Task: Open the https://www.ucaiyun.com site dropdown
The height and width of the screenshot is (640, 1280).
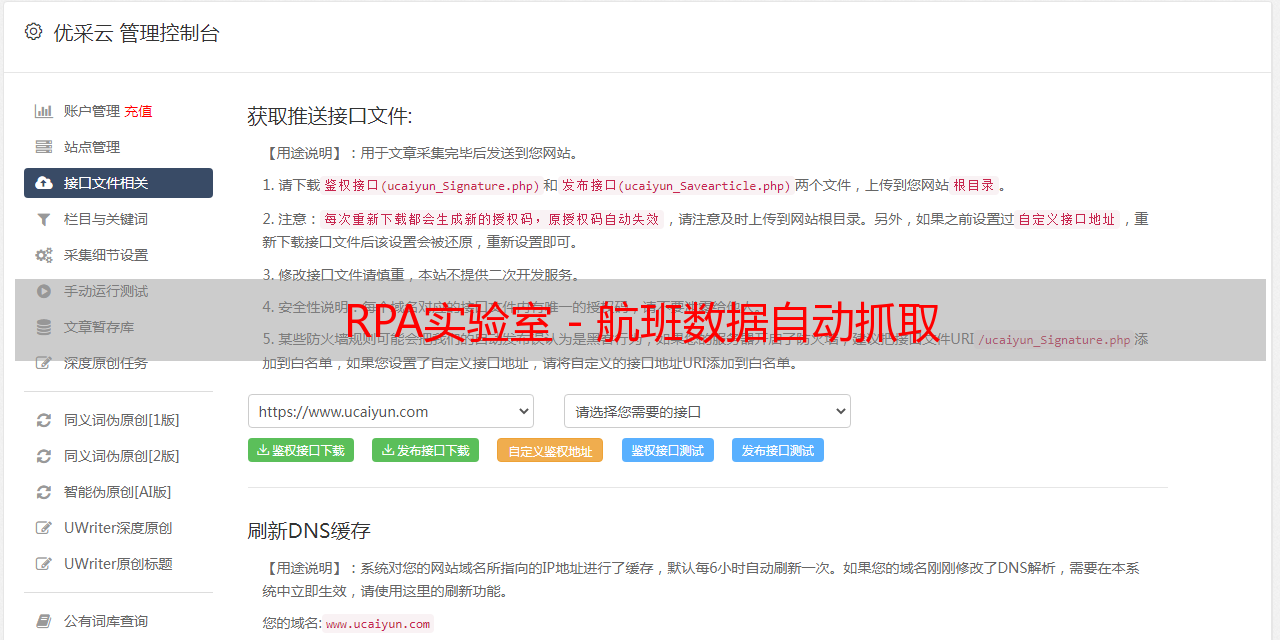Action: coord(390,411)
